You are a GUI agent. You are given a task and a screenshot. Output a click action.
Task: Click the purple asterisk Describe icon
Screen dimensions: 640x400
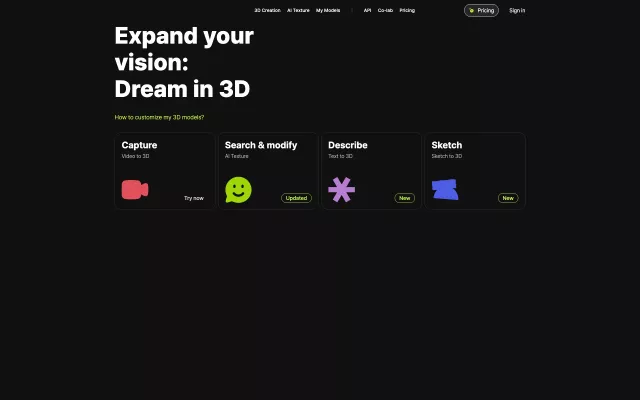click(x=342, y=190)
